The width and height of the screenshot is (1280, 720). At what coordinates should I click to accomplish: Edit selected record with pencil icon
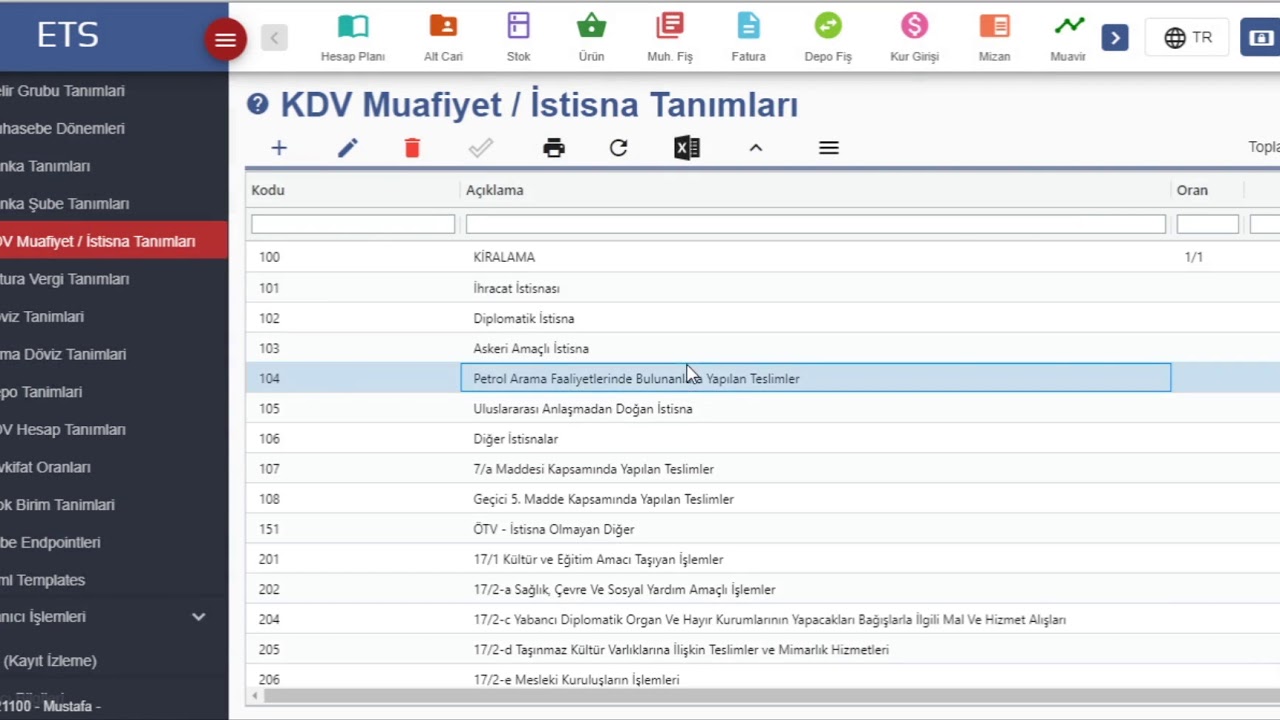(347, 148)
